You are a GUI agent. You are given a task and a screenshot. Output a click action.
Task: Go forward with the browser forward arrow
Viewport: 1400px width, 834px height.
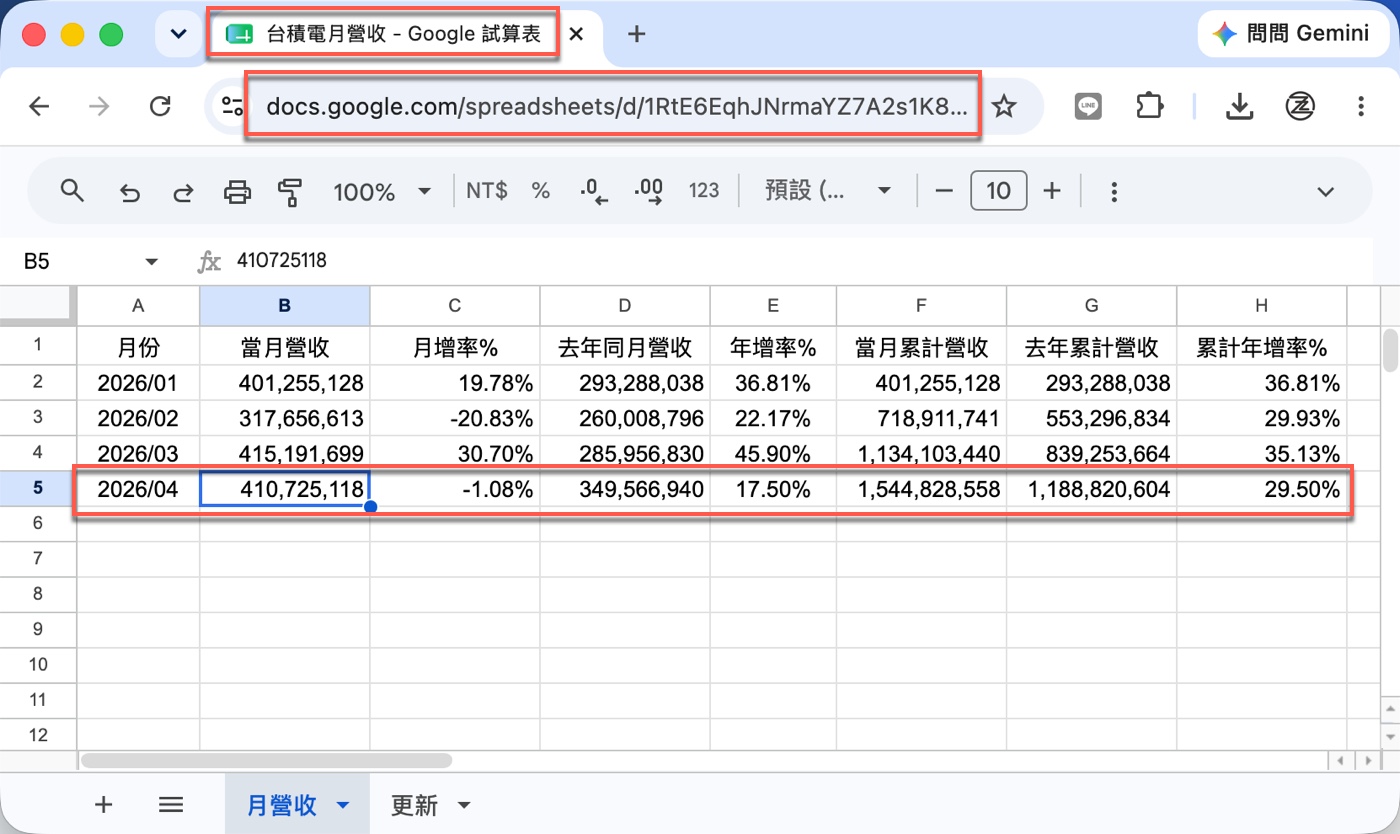tap(99, 107)
